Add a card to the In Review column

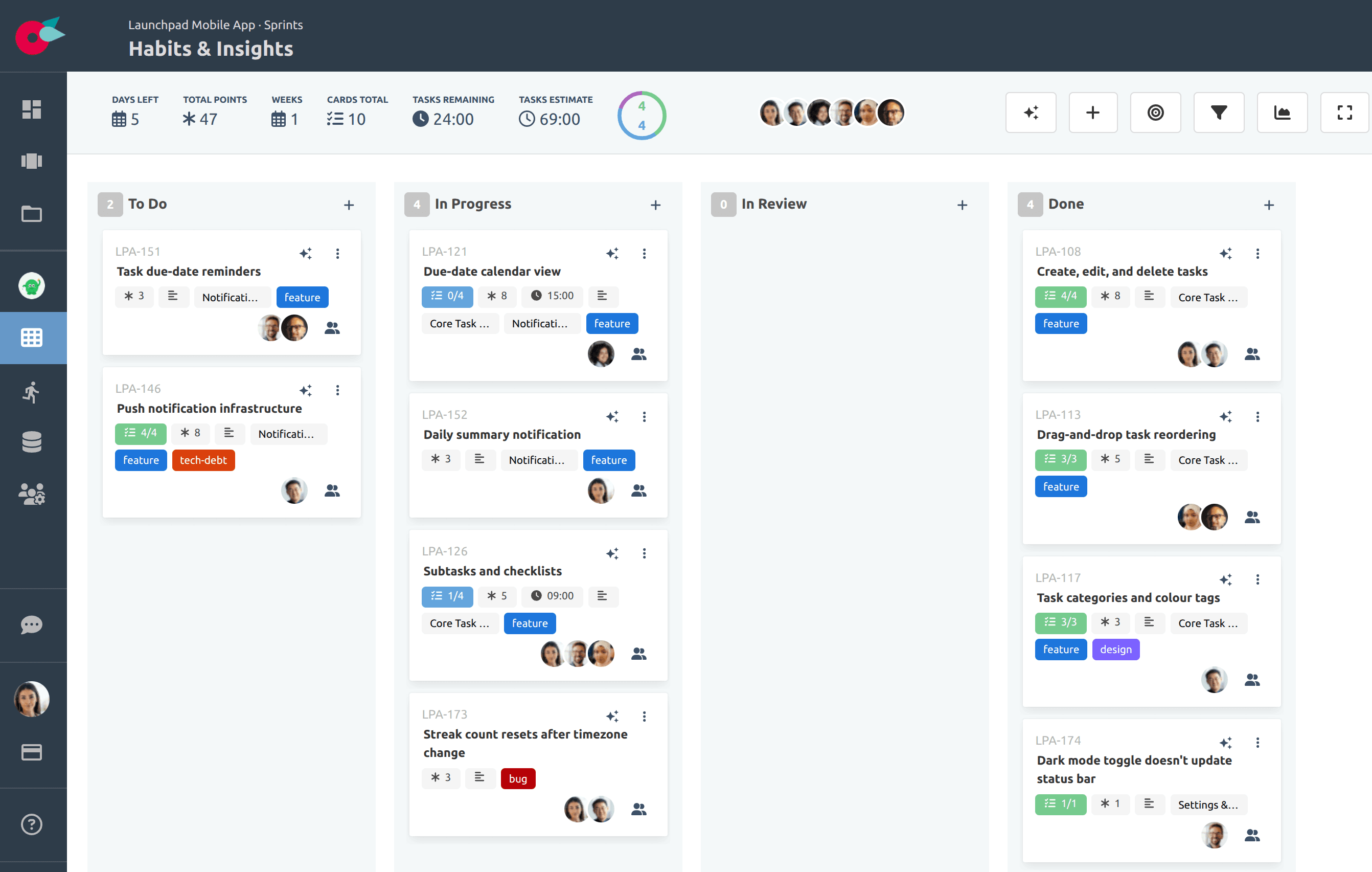click(962, 205)
